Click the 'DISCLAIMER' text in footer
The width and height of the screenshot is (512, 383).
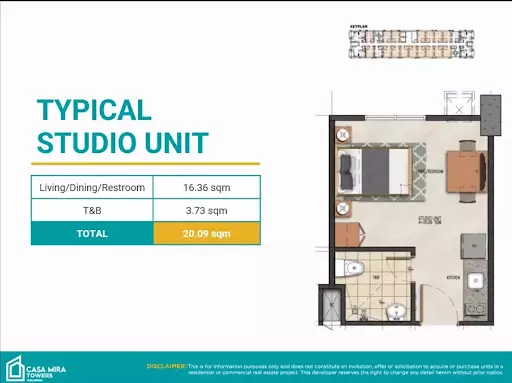[166, 366]
